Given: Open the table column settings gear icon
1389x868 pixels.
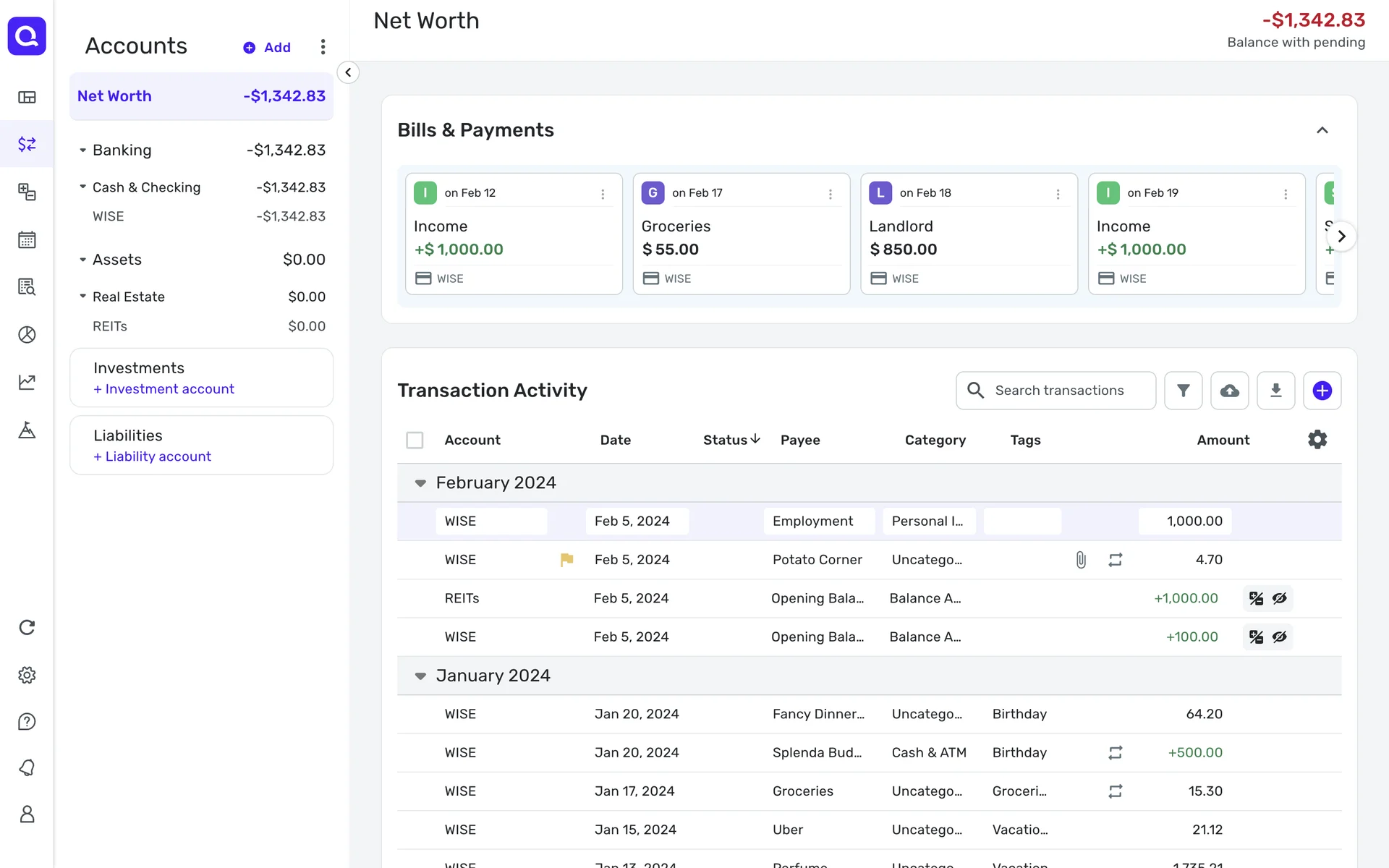Looking at the screenshot, I should [x=1317, y=440].
